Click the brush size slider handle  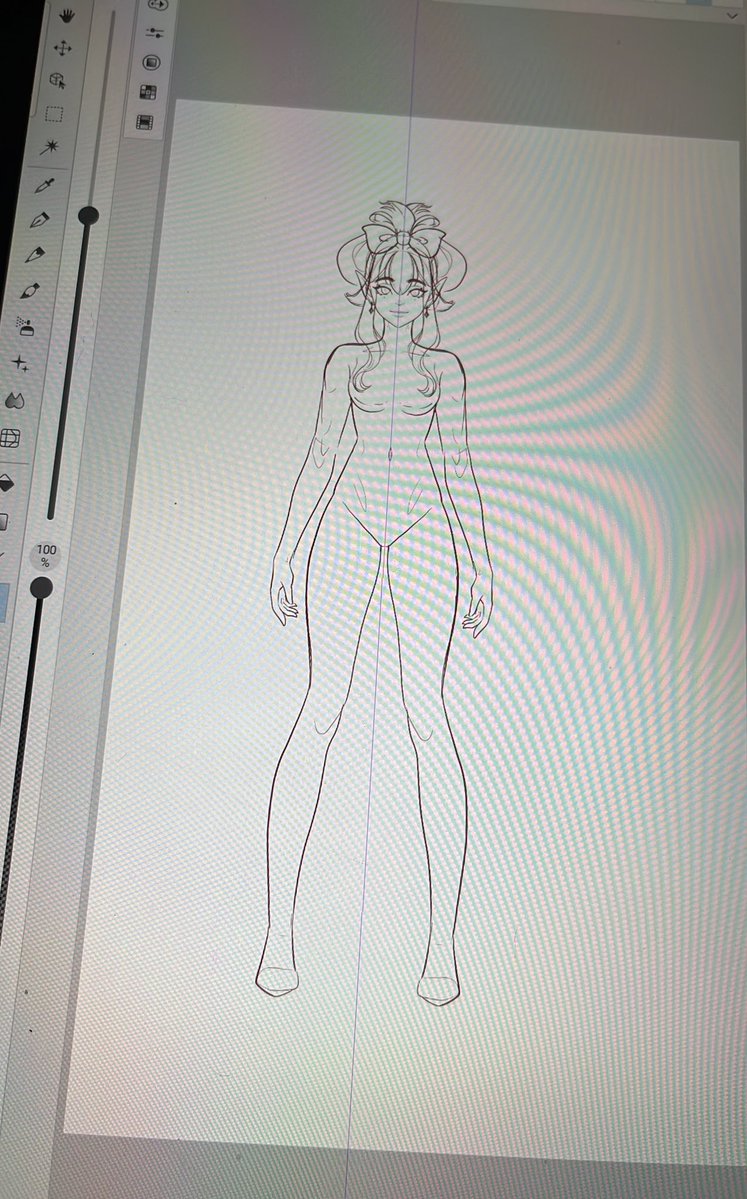pyautogui.click(x=89, y=216)
